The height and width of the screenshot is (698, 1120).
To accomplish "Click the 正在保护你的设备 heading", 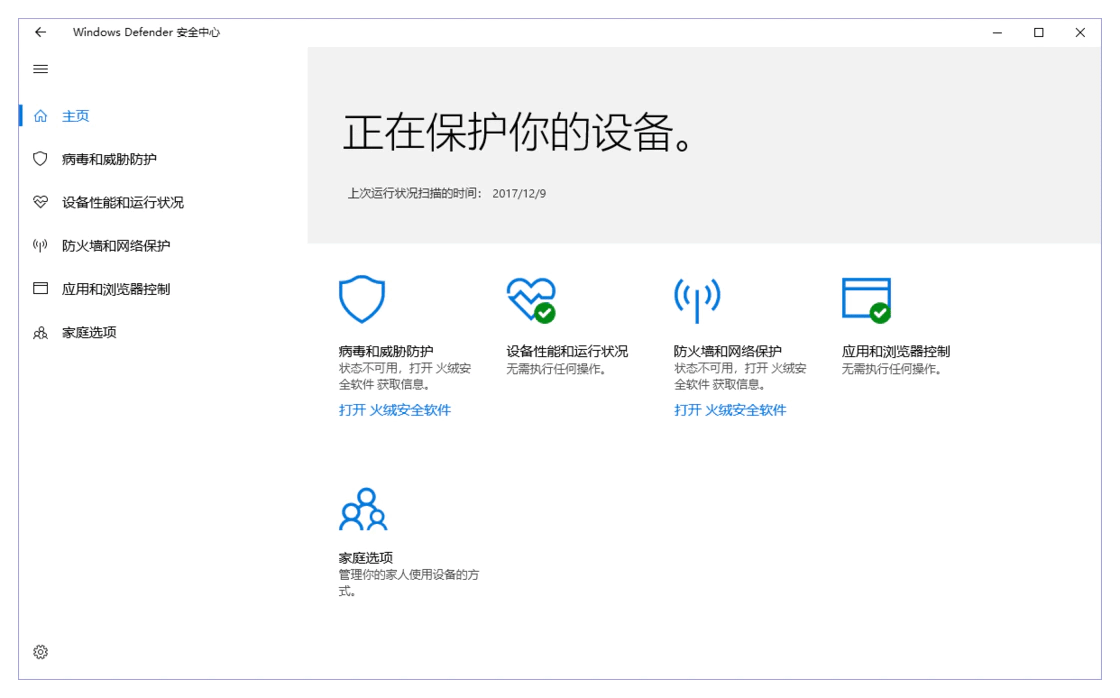I will (518, 132).
